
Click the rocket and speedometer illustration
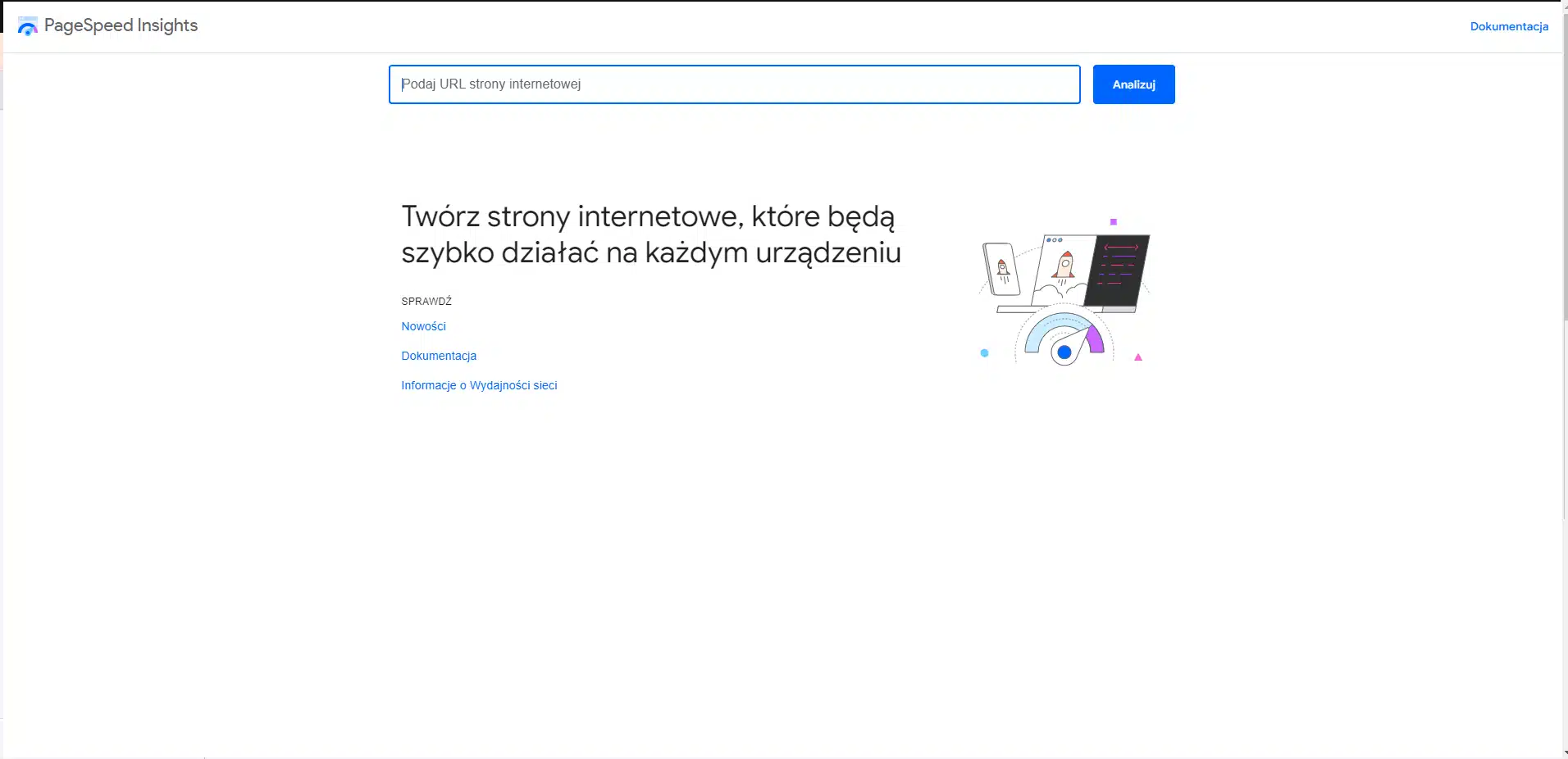point(1064,292)
